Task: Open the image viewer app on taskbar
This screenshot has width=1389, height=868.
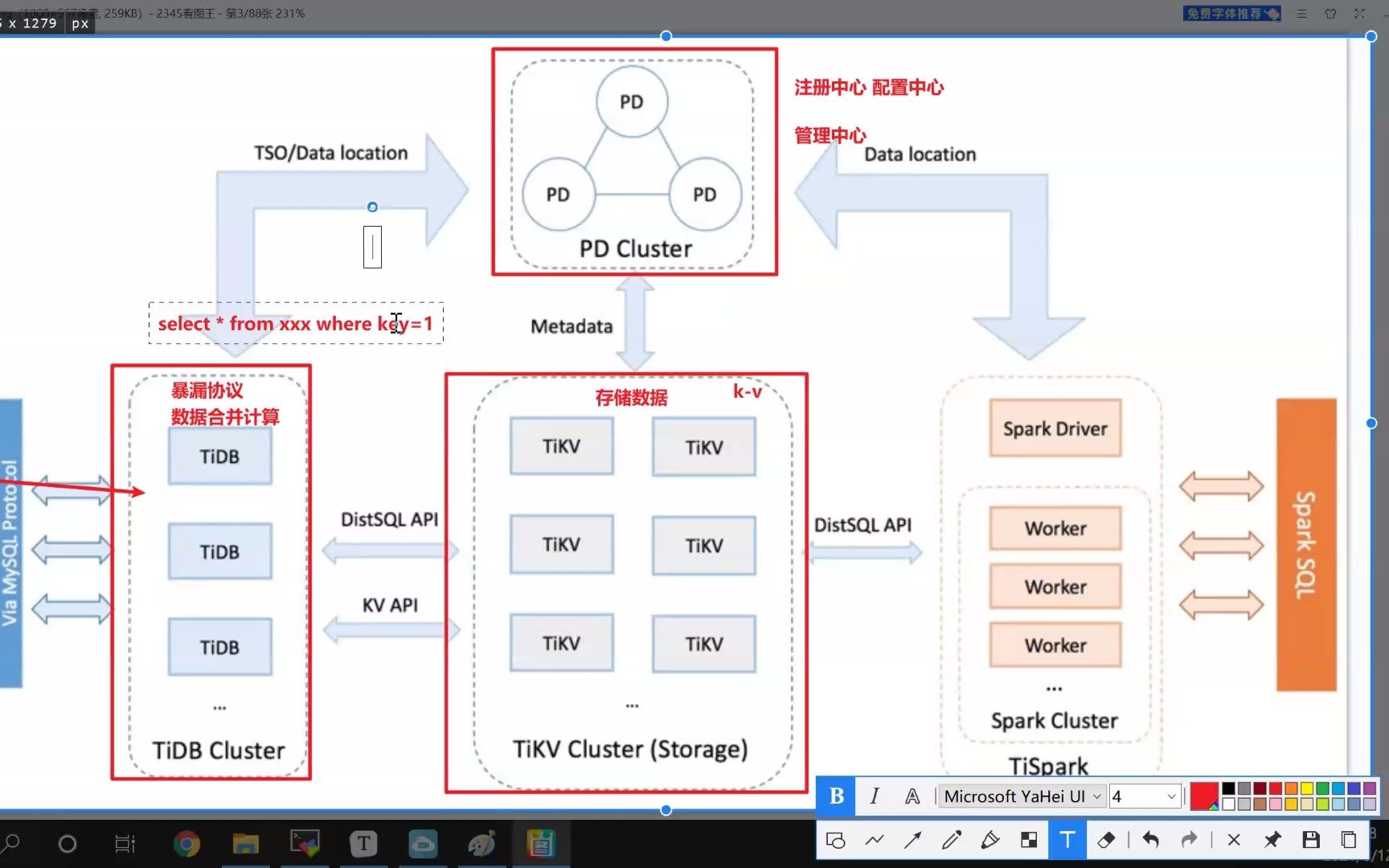Action: pyautogui.click(x=541, y=843)
